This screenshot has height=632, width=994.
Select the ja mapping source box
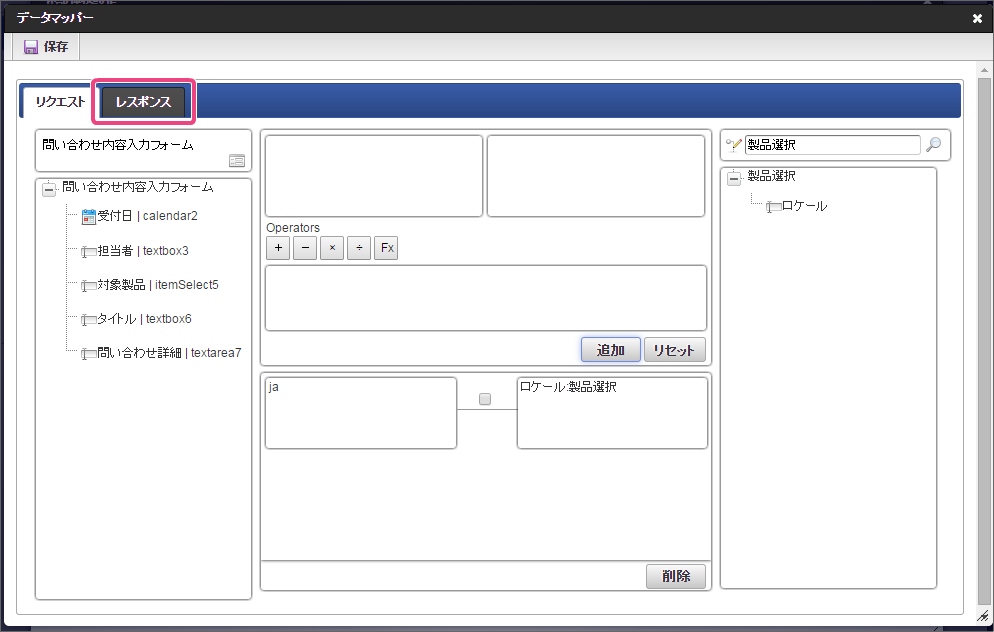pyautogui.click(x=361, y=413)
